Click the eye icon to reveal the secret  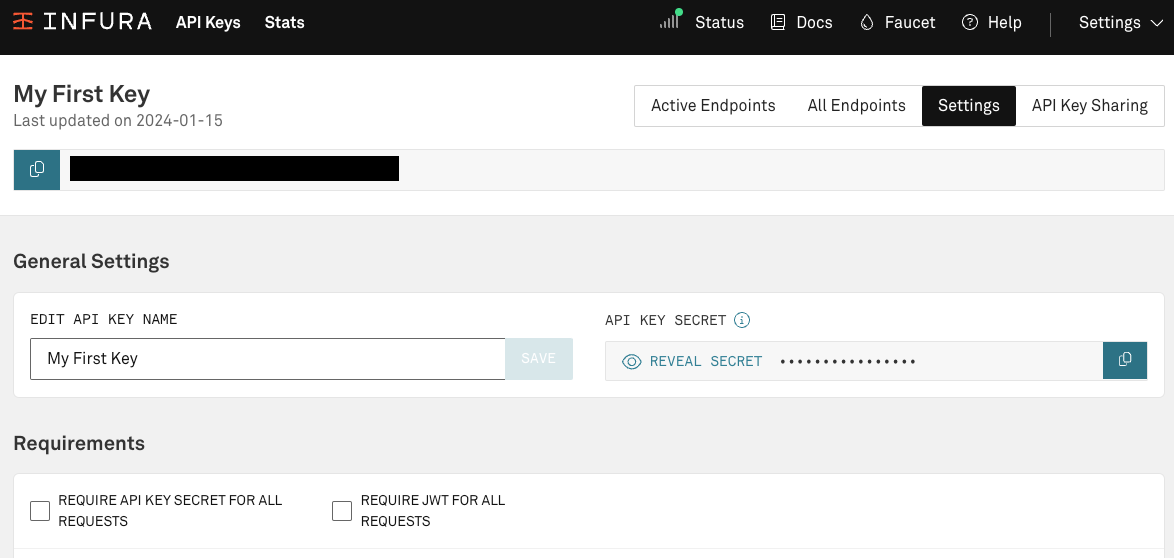pyautogui.click(x=632, y=362)
